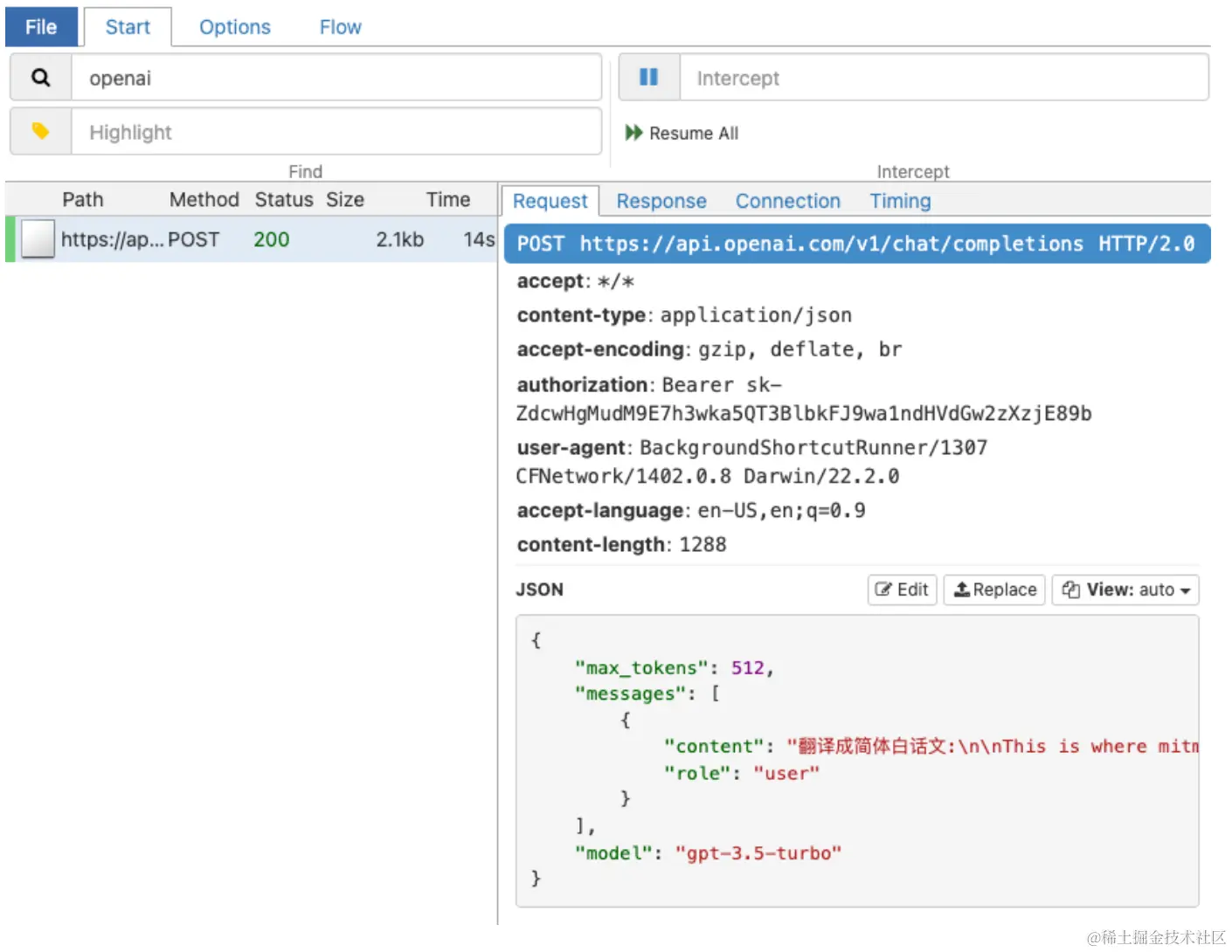Sort flows by Size column header
Image resolution: width=1232 pixels, height=952 pixels.
345,200
